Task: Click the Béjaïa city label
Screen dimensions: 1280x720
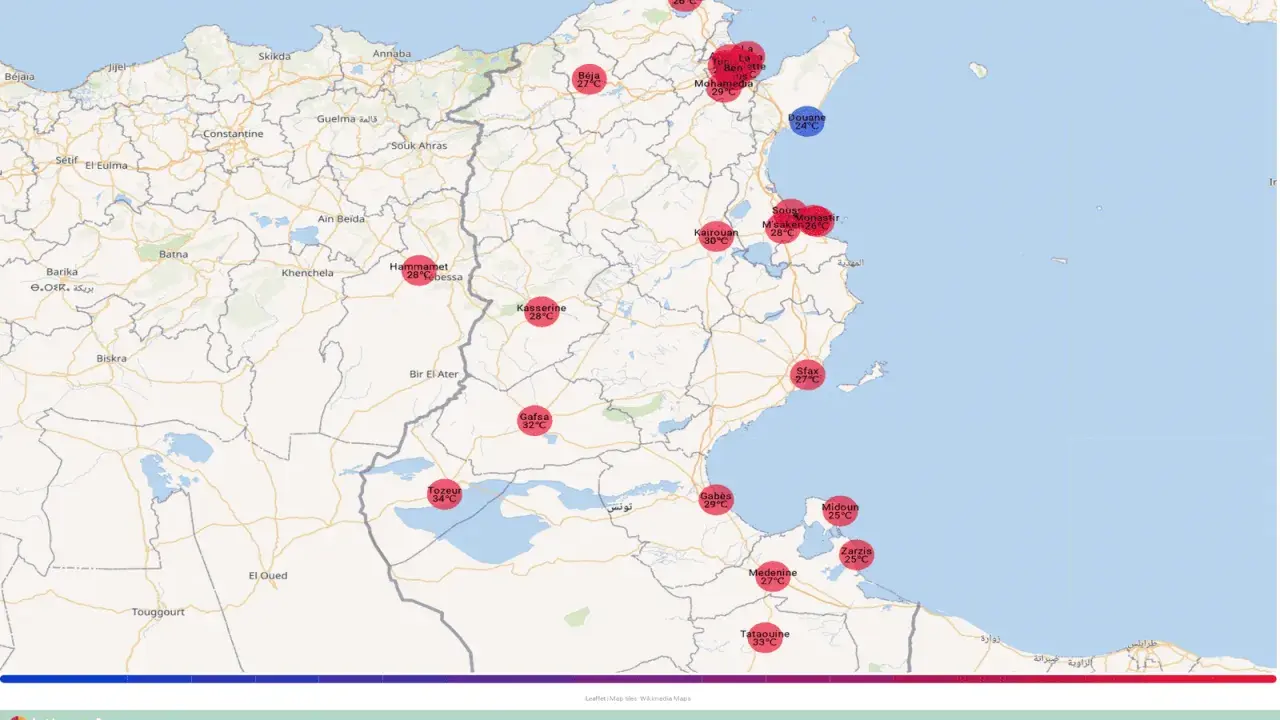Action: click(x=19, y=76)
